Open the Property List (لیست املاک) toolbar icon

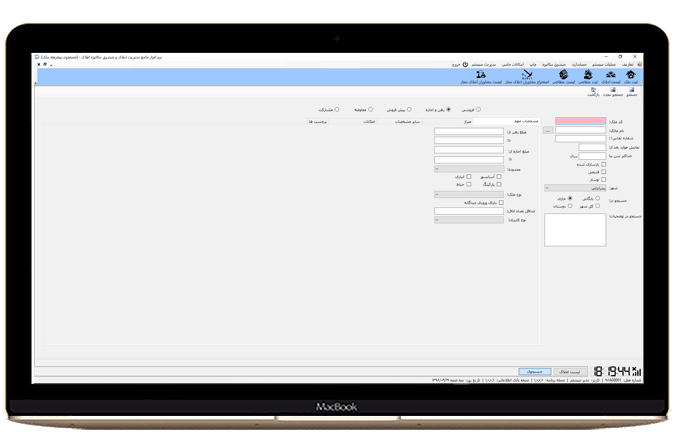(x=610, y=74)
